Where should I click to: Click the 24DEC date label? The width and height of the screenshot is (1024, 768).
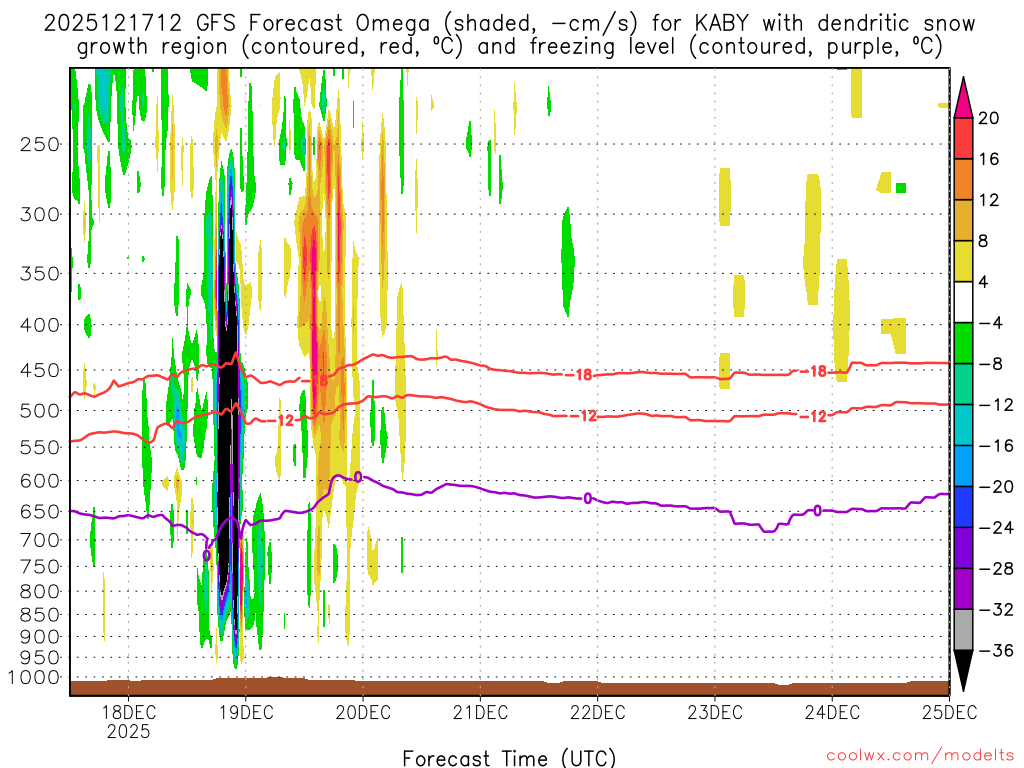click(x=832, y=712)
